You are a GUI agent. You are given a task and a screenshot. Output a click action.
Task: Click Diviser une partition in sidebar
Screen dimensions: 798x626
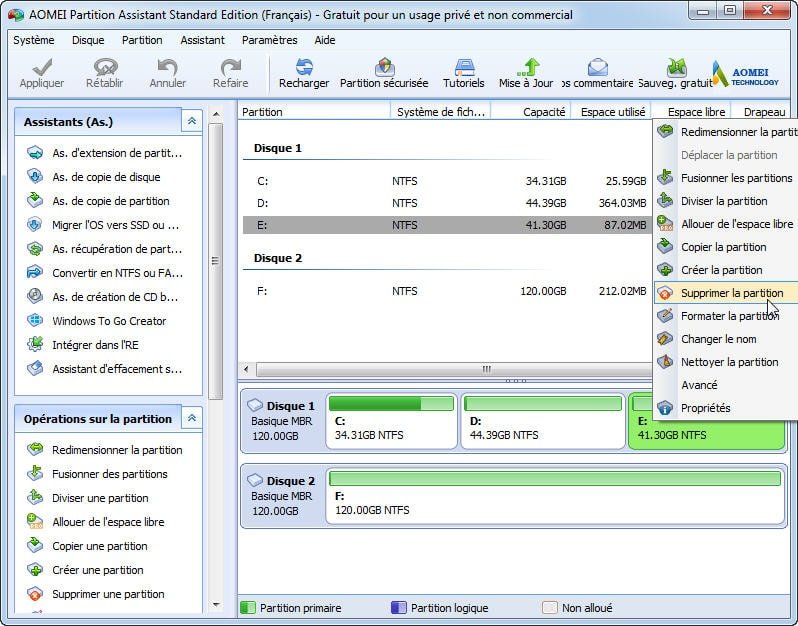click(x=88, y=497)
